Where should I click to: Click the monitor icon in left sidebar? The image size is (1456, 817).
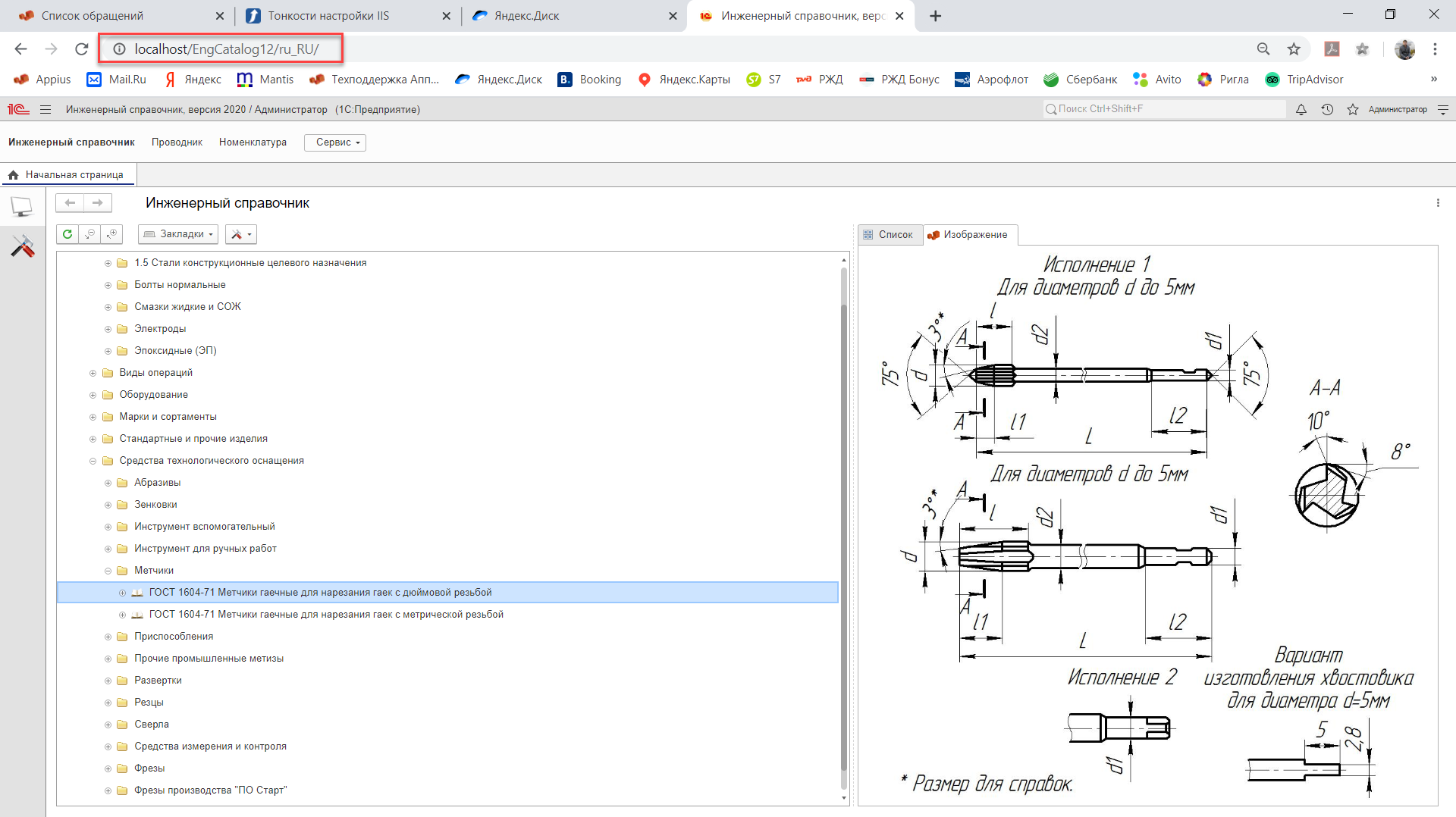[x=22, y=206]
